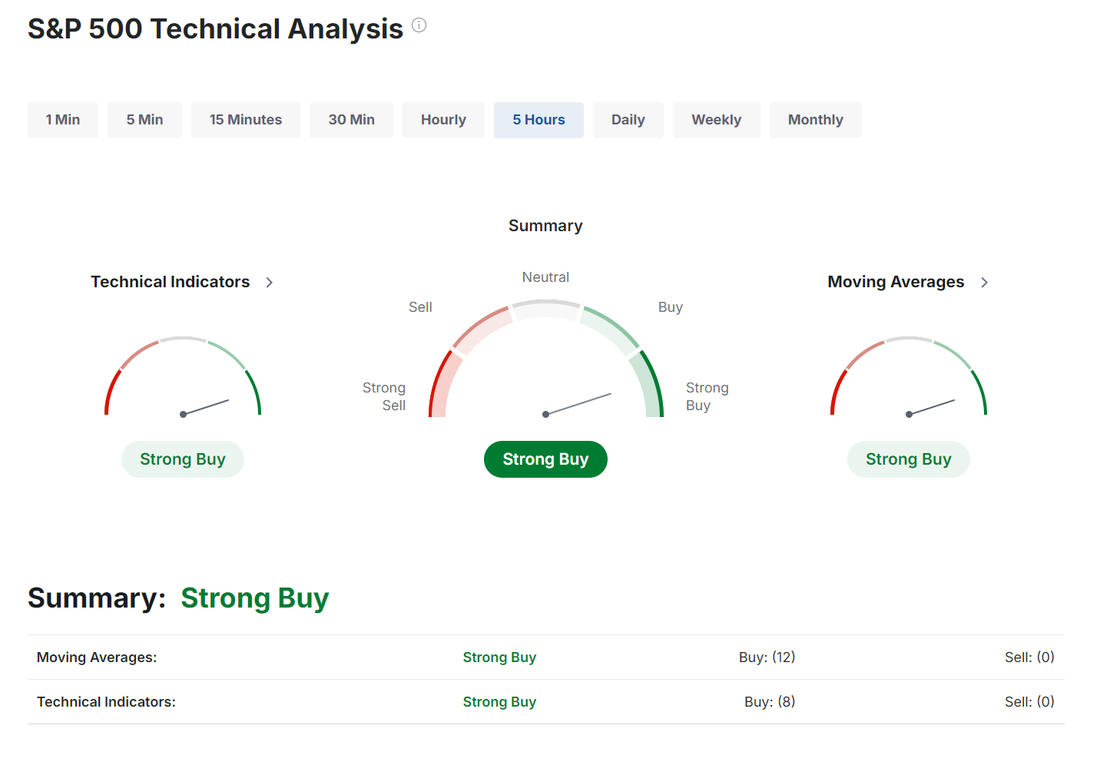Viewport: 1100px width, 765px height.
Task: Select the Weekly timeframe tab
Action: pyautogui.click(x=716, y=120)
